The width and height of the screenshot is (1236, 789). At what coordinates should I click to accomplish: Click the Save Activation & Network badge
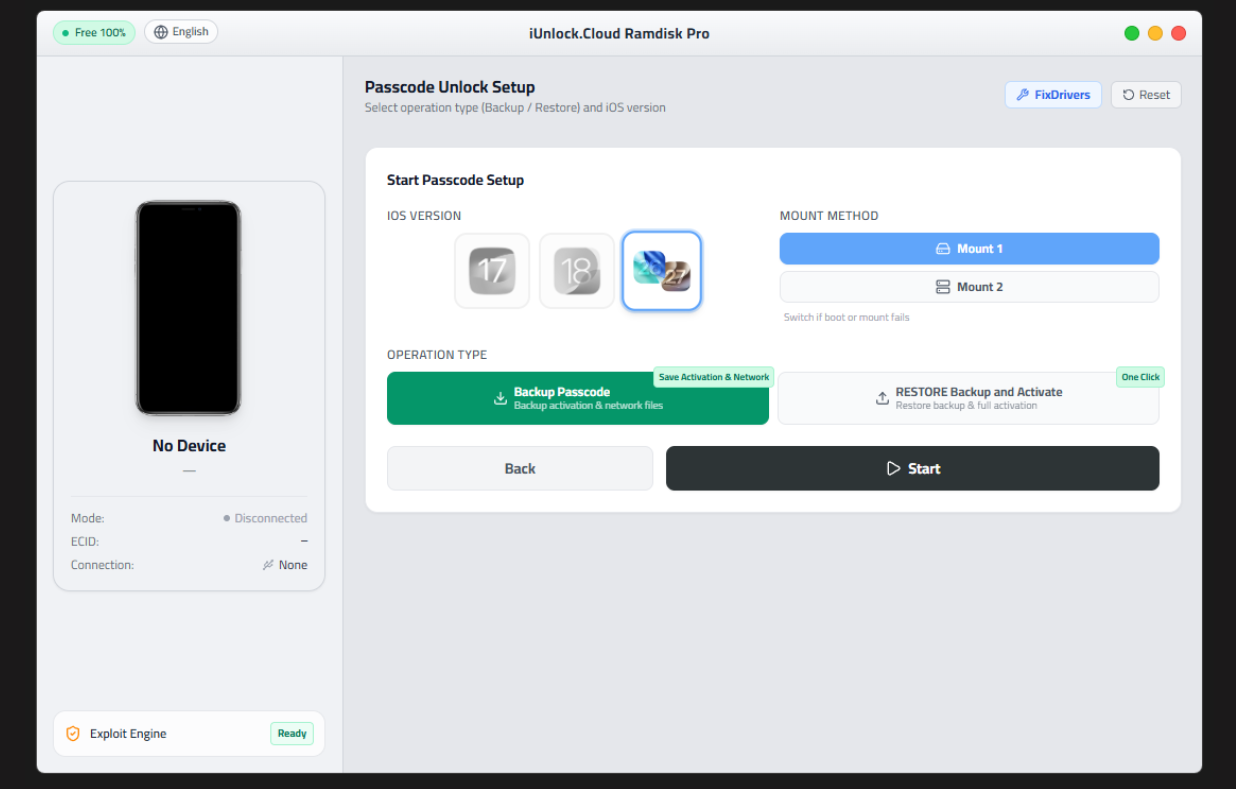tap(714, 377)
